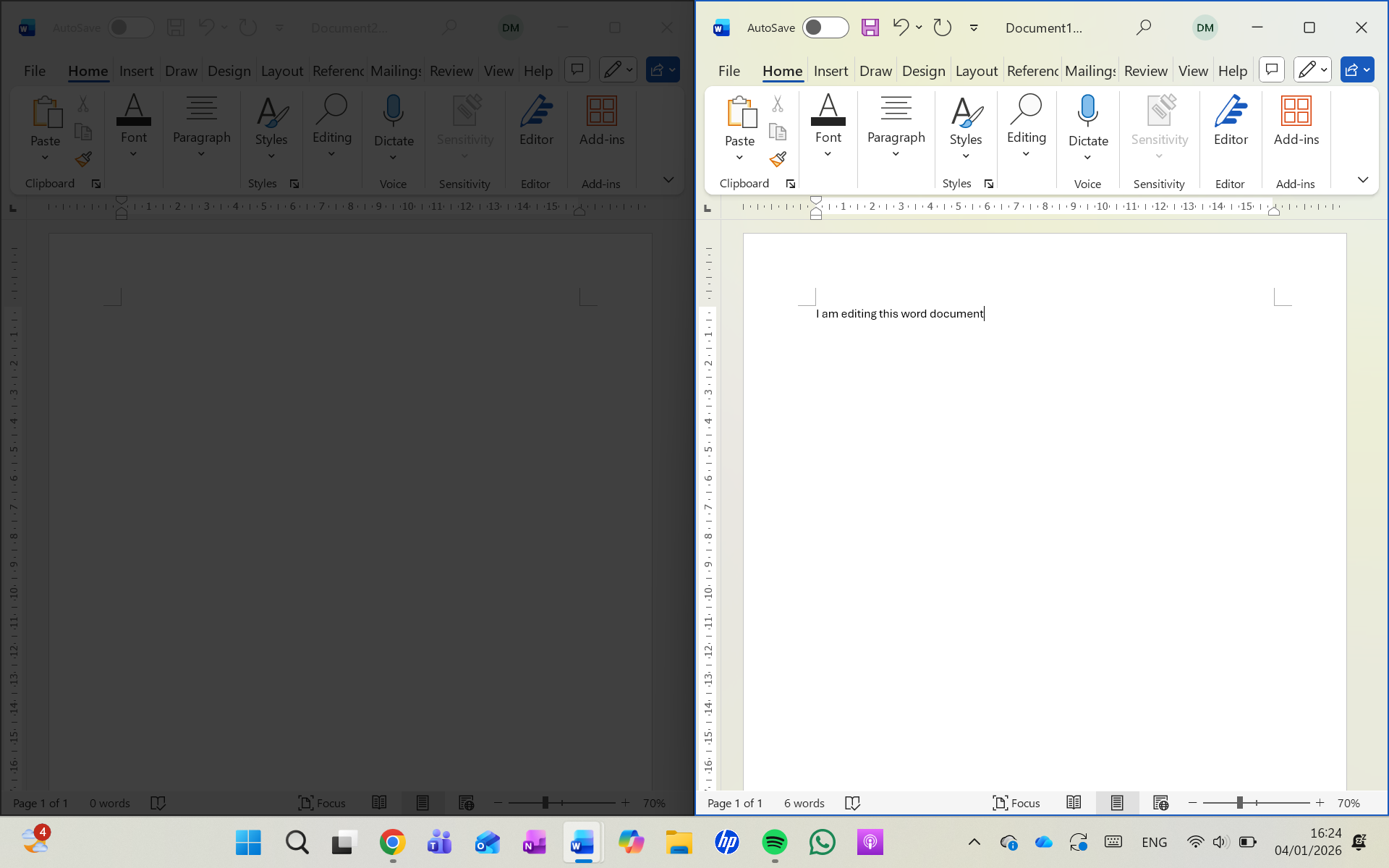This screenshot has height=868, width=1389.
Task: Open the Comments icon on the ribbon
Action: [x=1271, y=69]
